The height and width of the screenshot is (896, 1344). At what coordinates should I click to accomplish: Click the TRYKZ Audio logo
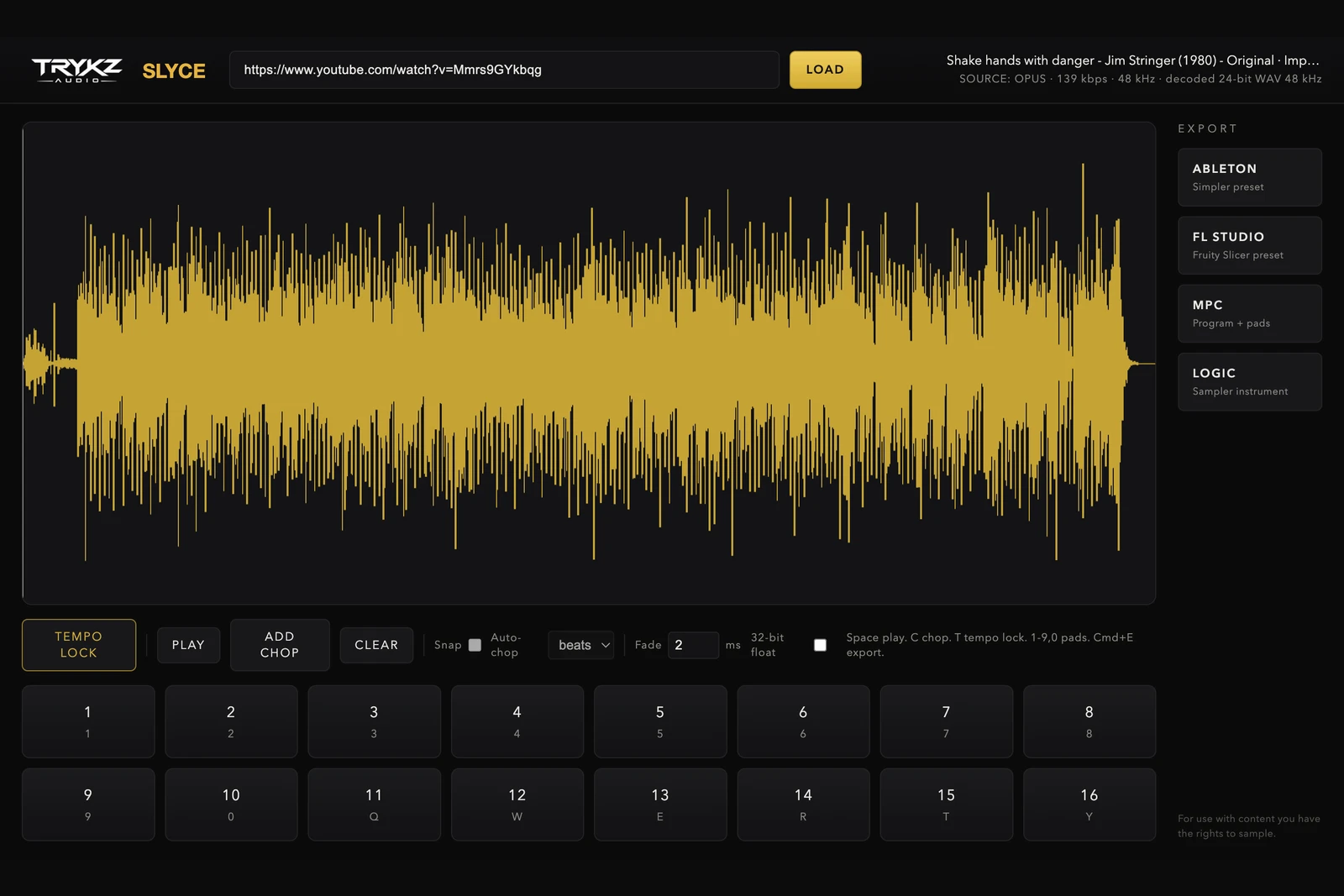76,70
